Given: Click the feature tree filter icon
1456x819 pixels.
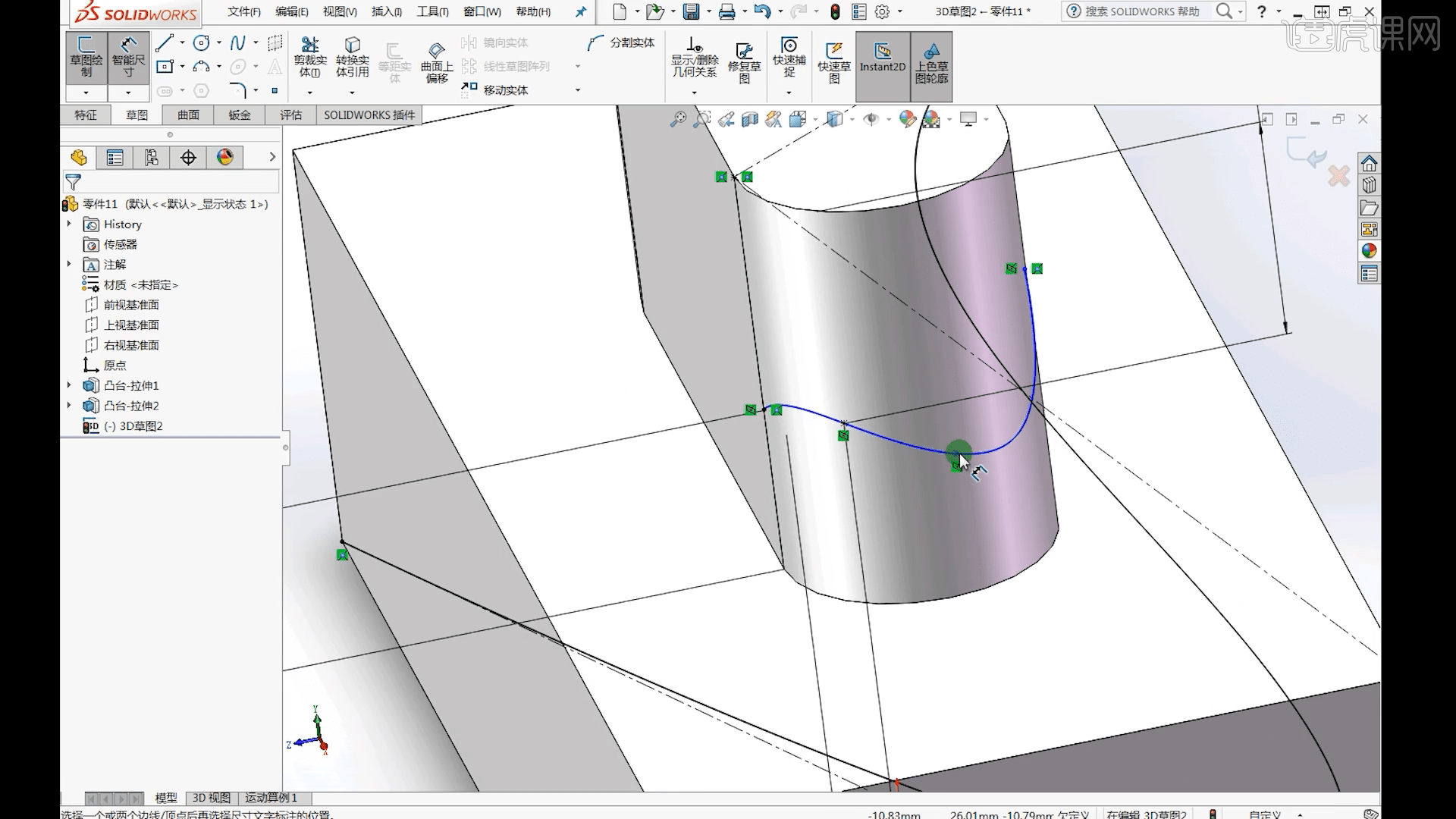Looking at the screenshot, I should [x=74, y=182].
